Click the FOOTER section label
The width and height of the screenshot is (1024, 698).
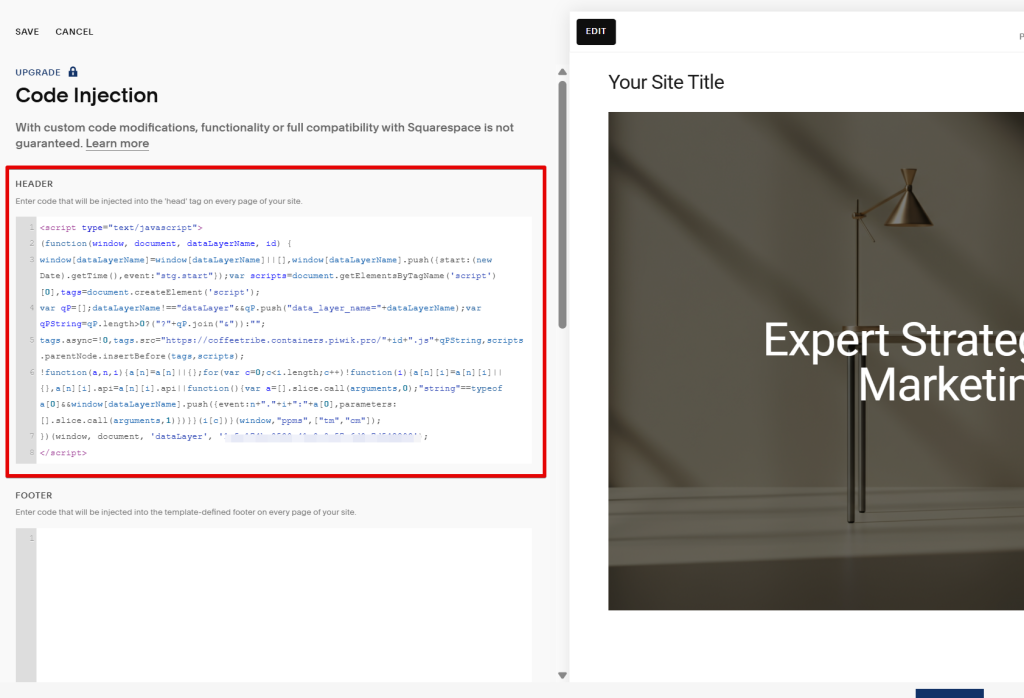tap(34, 496)
